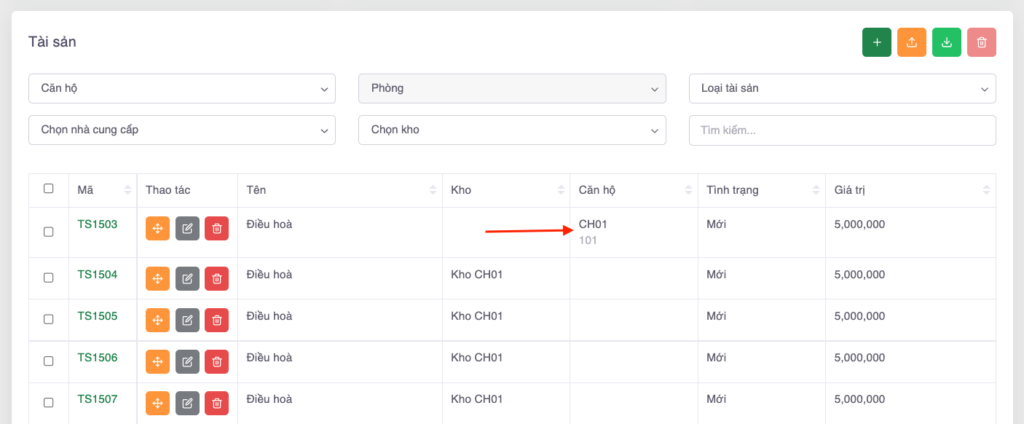Click move icon for asset TS1503

tap(157, 228)
